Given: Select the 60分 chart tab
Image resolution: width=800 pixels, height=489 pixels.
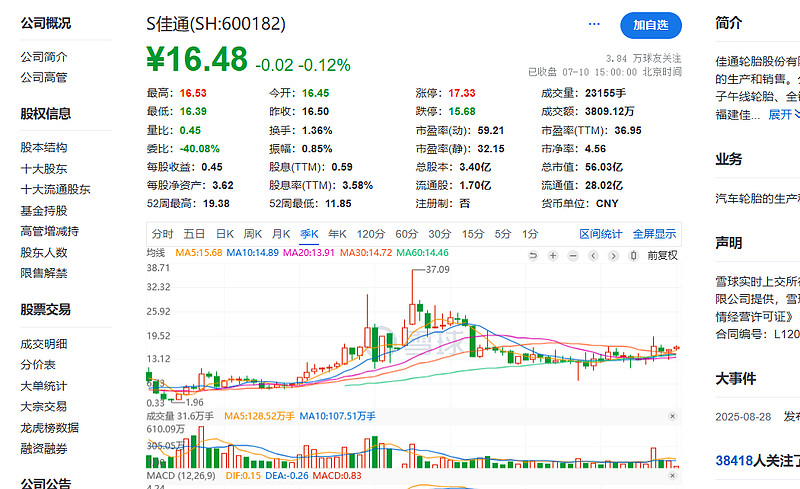Looking at the screenshot, I should point(406,234).
